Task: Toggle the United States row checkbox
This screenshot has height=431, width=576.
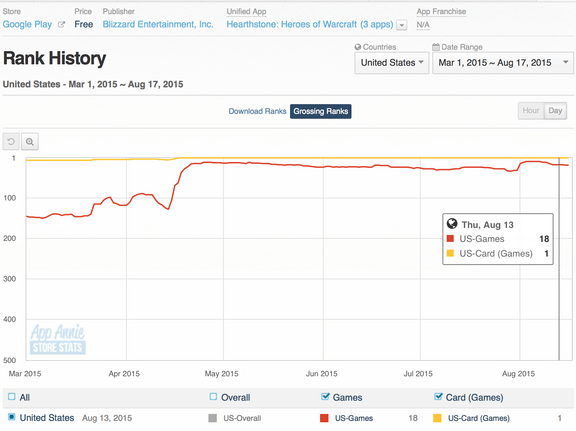Action: tap(12, 417)
